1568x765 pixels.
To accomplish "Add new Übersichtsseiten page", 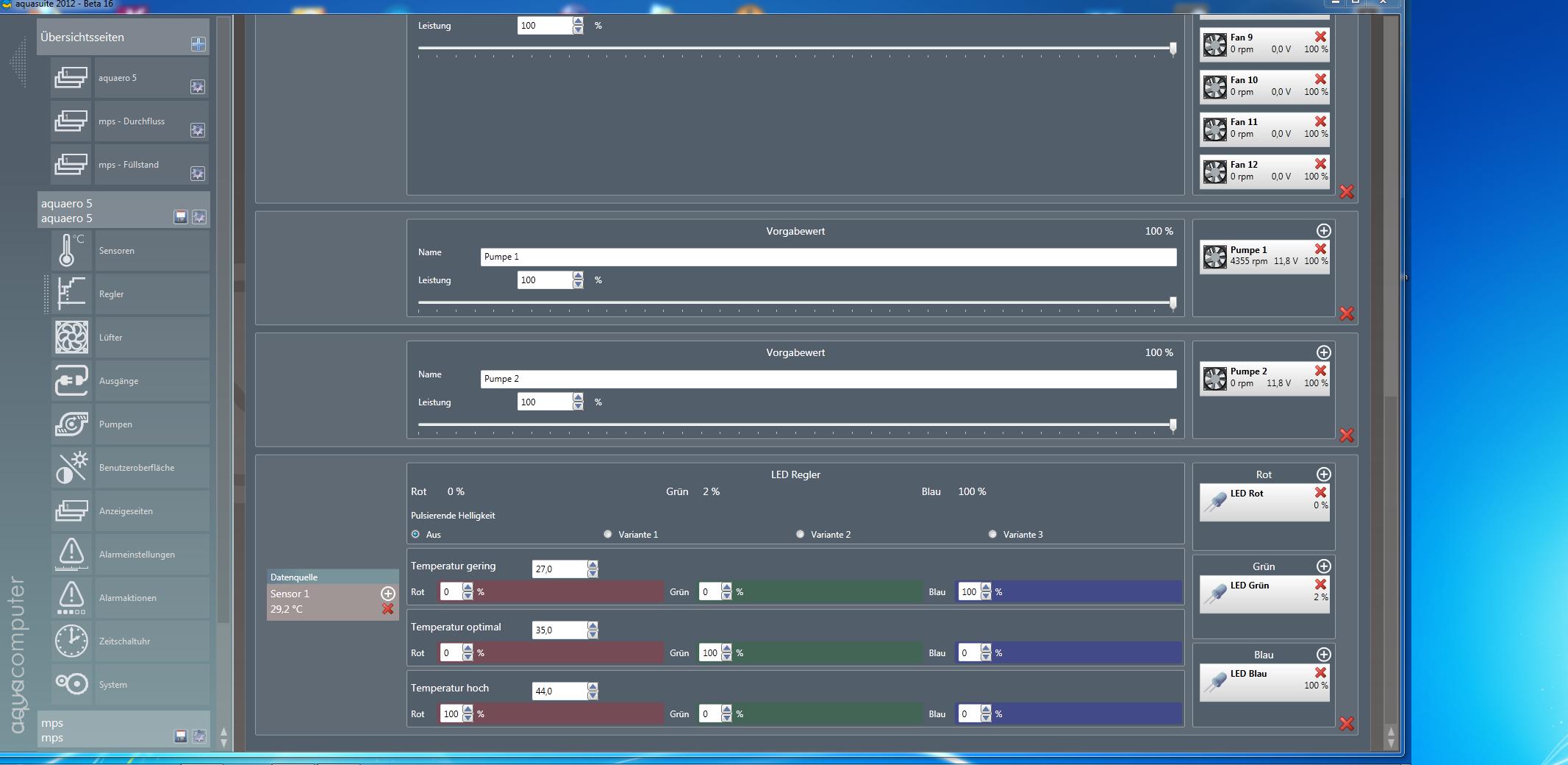I will tap(198, 44).
